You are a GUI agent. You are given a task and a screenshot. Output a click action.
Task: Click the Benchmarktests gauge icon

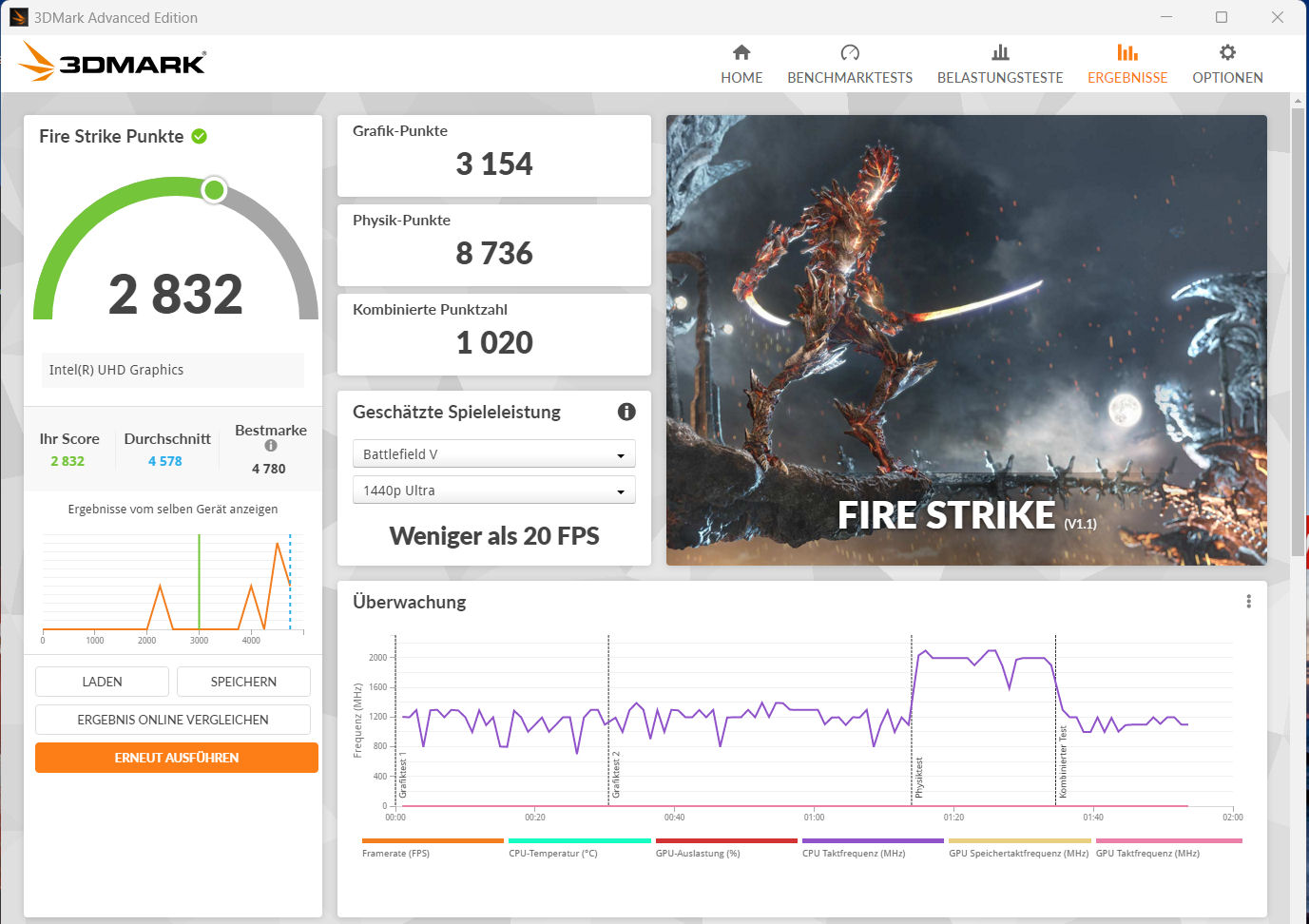pos(850,52)
